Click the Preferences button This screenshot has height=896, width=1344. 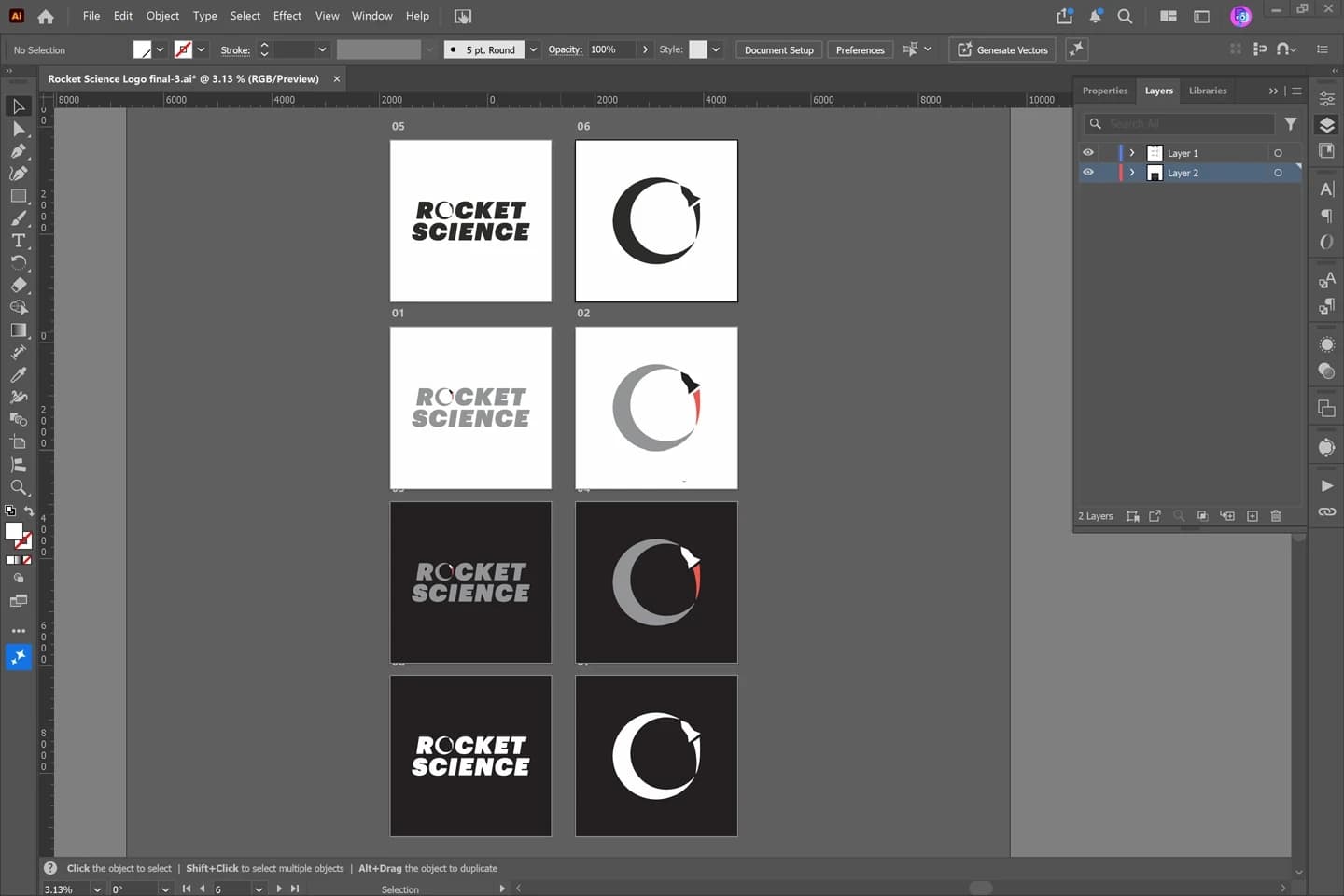point(860,49)
